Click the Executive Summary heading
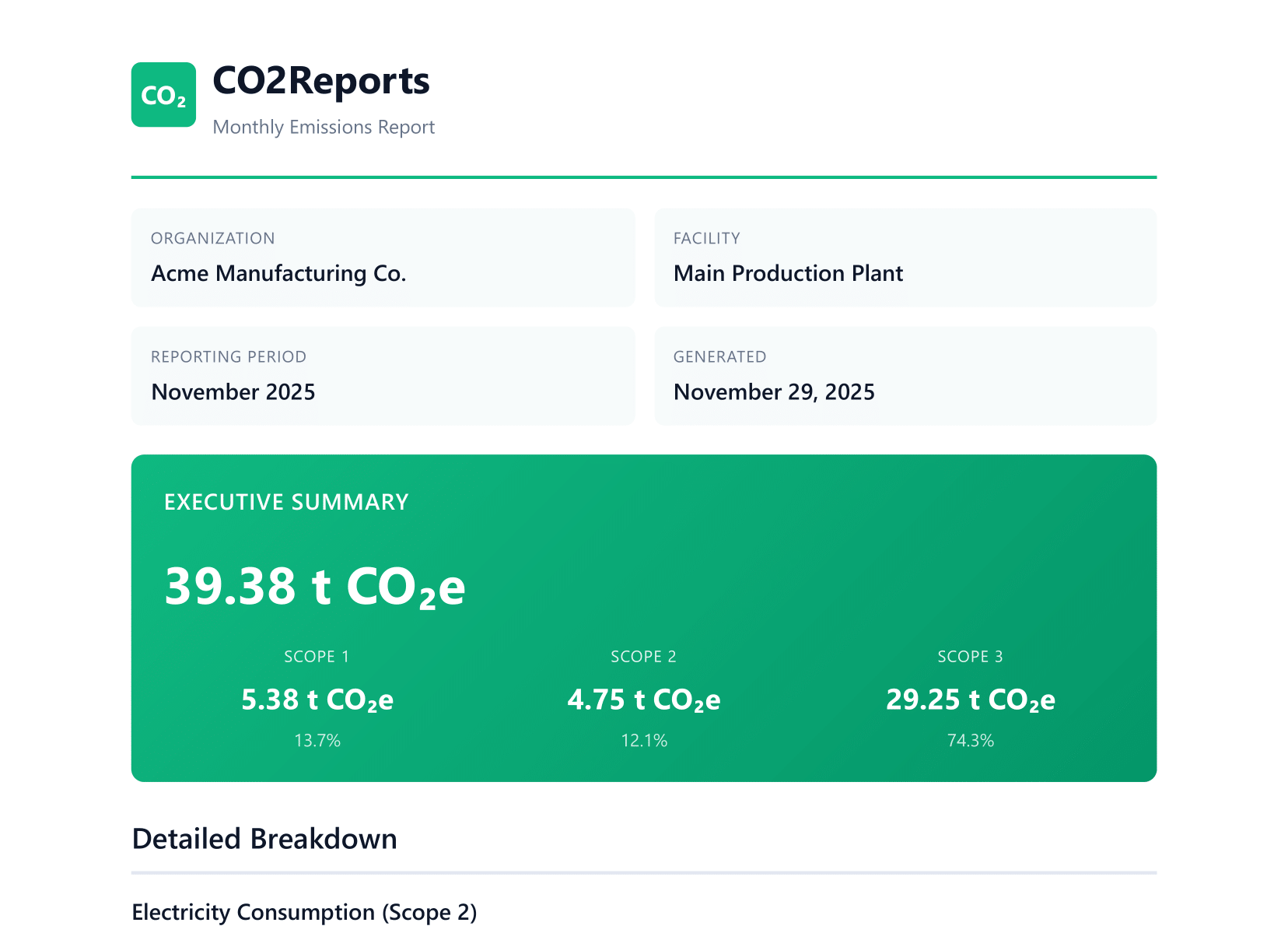1288x940 pixels. pos(286,502)
